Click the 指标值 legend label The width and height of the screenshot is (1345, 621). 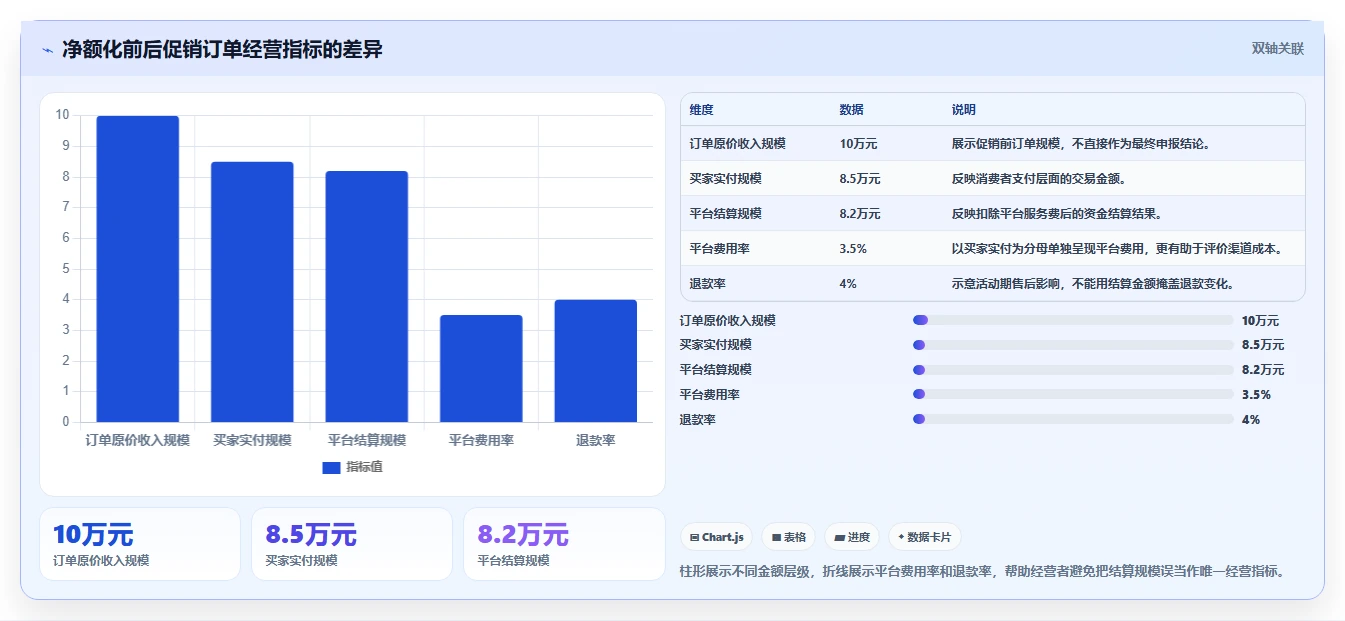pyautogui.click(x=364, y=467)
